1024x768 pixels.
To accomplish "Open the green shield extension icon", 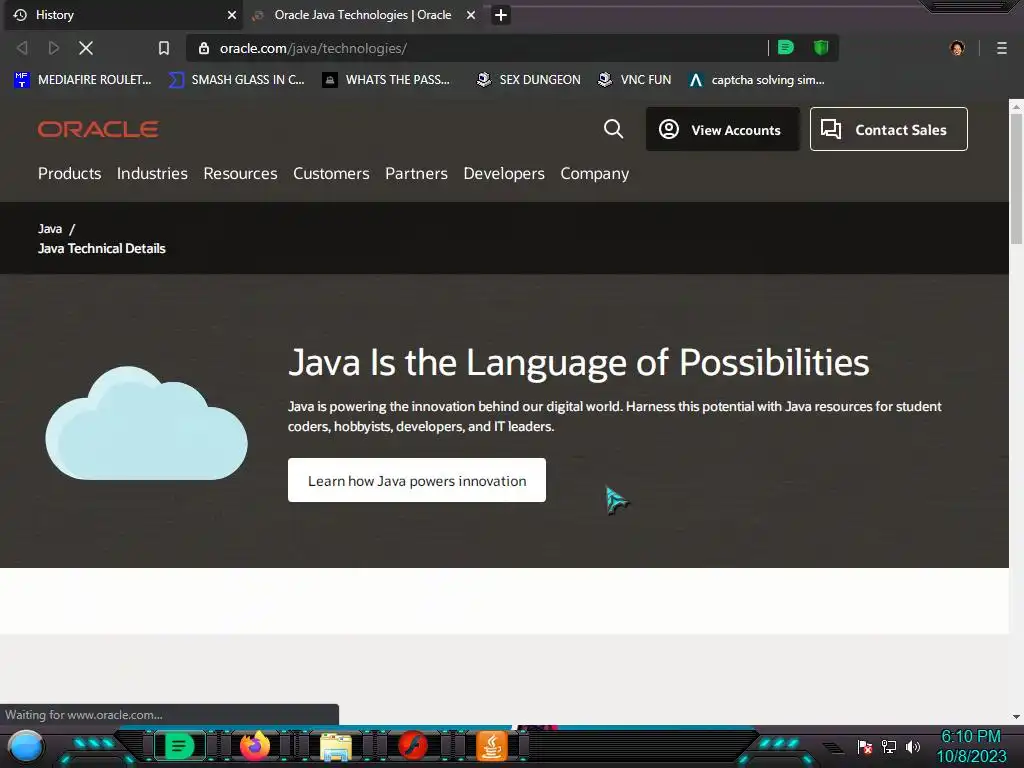I will tap(821, 48).
